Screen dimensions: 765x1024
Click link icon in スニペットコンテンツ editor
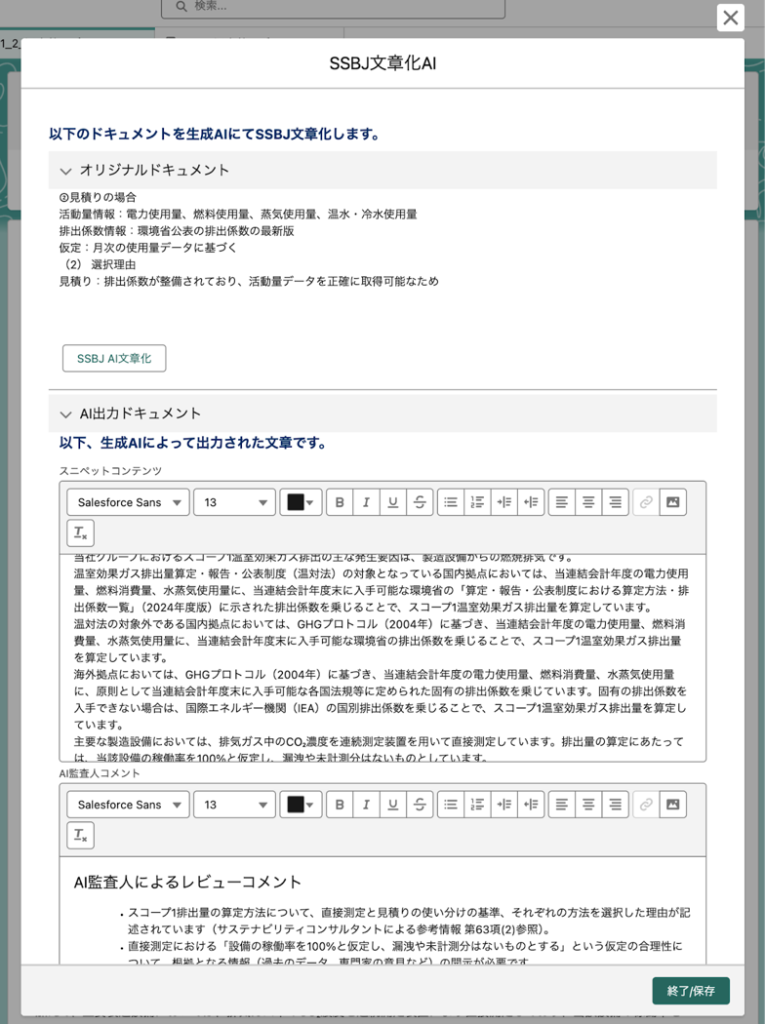(x=646, y=502)
